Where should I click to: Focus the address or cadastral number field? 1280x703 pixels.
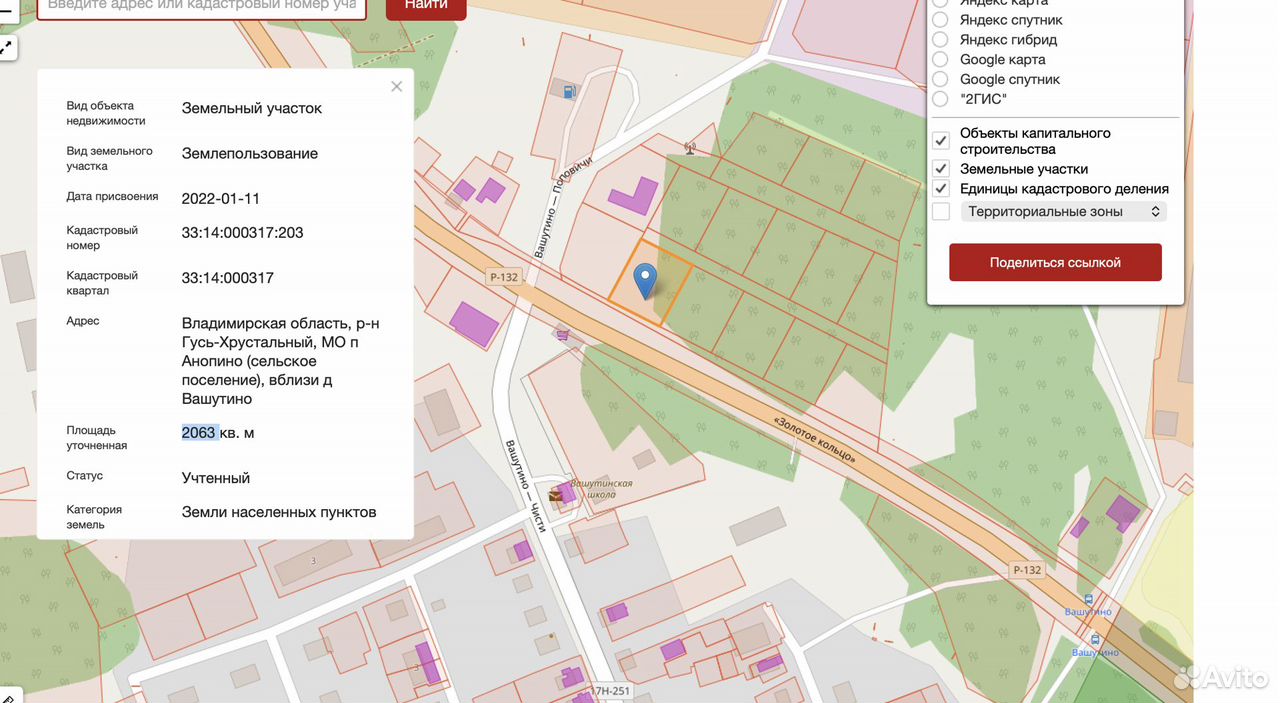point(201,6)
